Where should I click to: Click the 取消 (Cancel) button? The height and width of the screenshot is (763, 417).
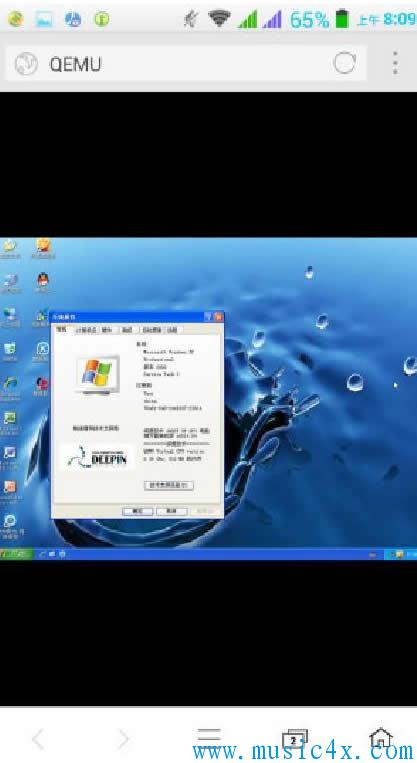point(171,511)
